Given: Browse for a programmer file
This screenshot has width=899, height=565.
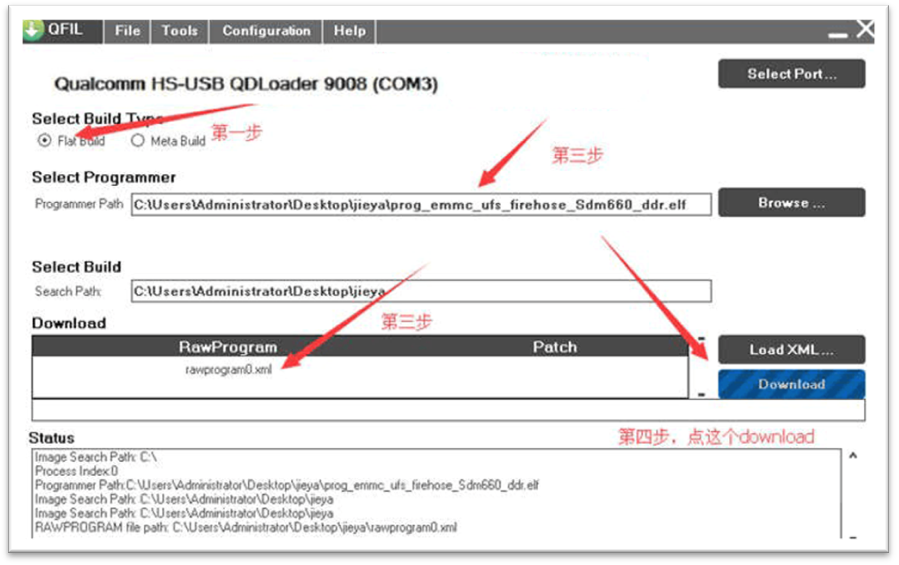Looking at the screenshot, I should click(791, 202).
